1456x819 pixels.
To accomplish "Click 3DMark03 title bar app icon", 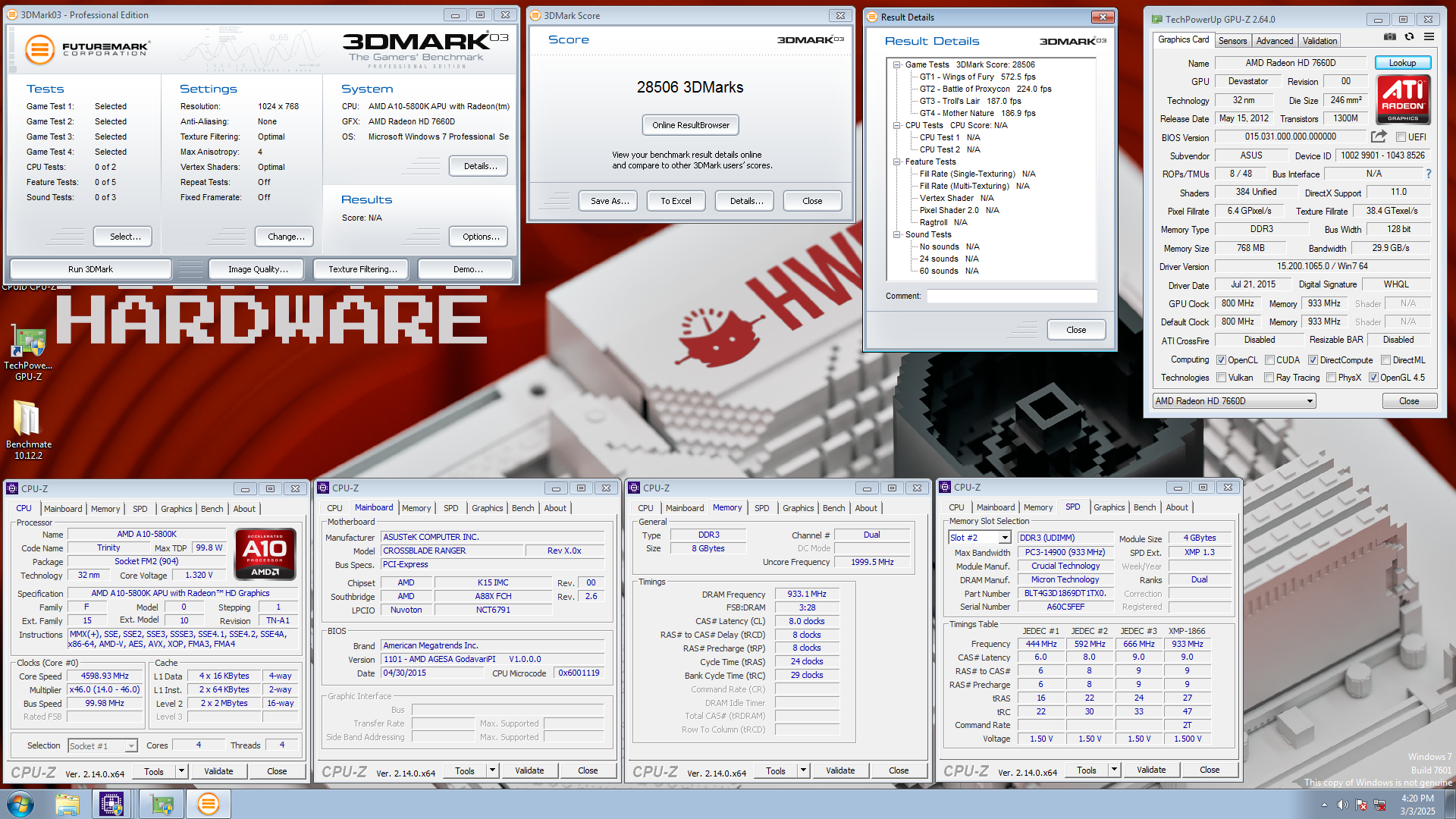I will point(12,14).
